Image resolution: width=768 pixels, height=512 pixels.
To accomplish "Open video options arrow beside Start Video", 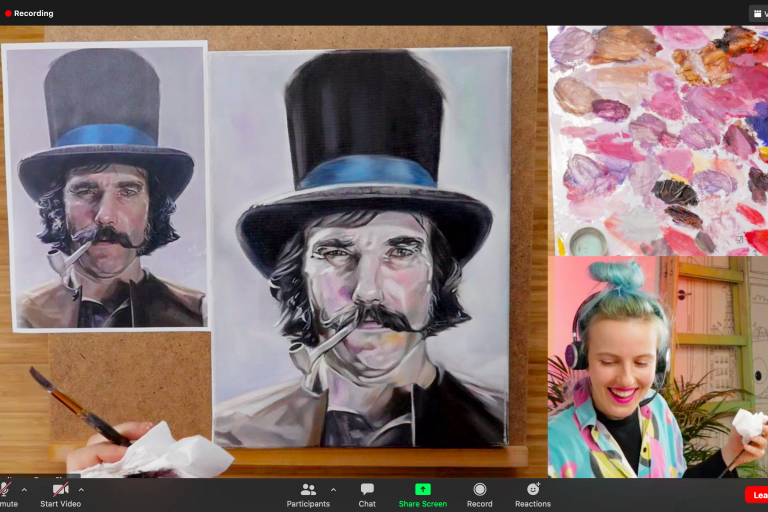I will click(81, 489).
